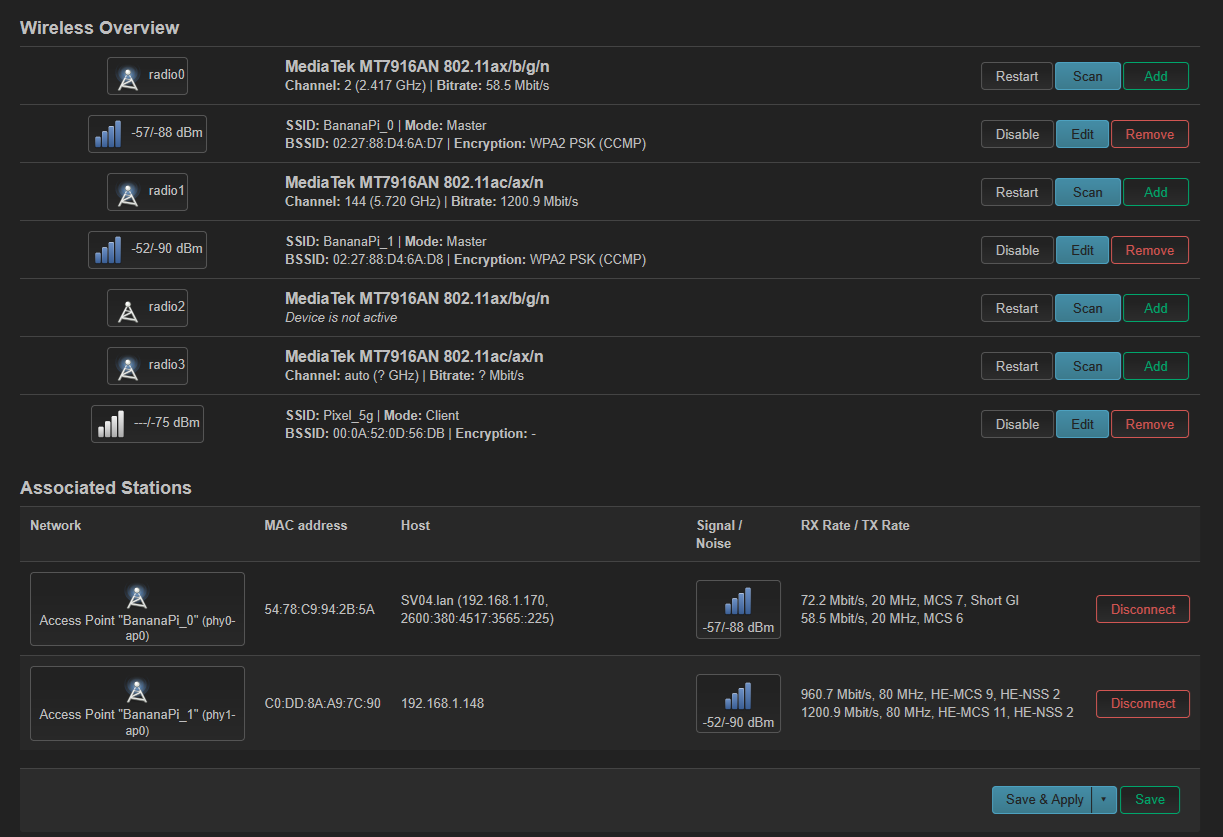The height and width of the screenshot is (837, 1223).
Task: Click the Host column header
Action: click(x=415, y=525)
